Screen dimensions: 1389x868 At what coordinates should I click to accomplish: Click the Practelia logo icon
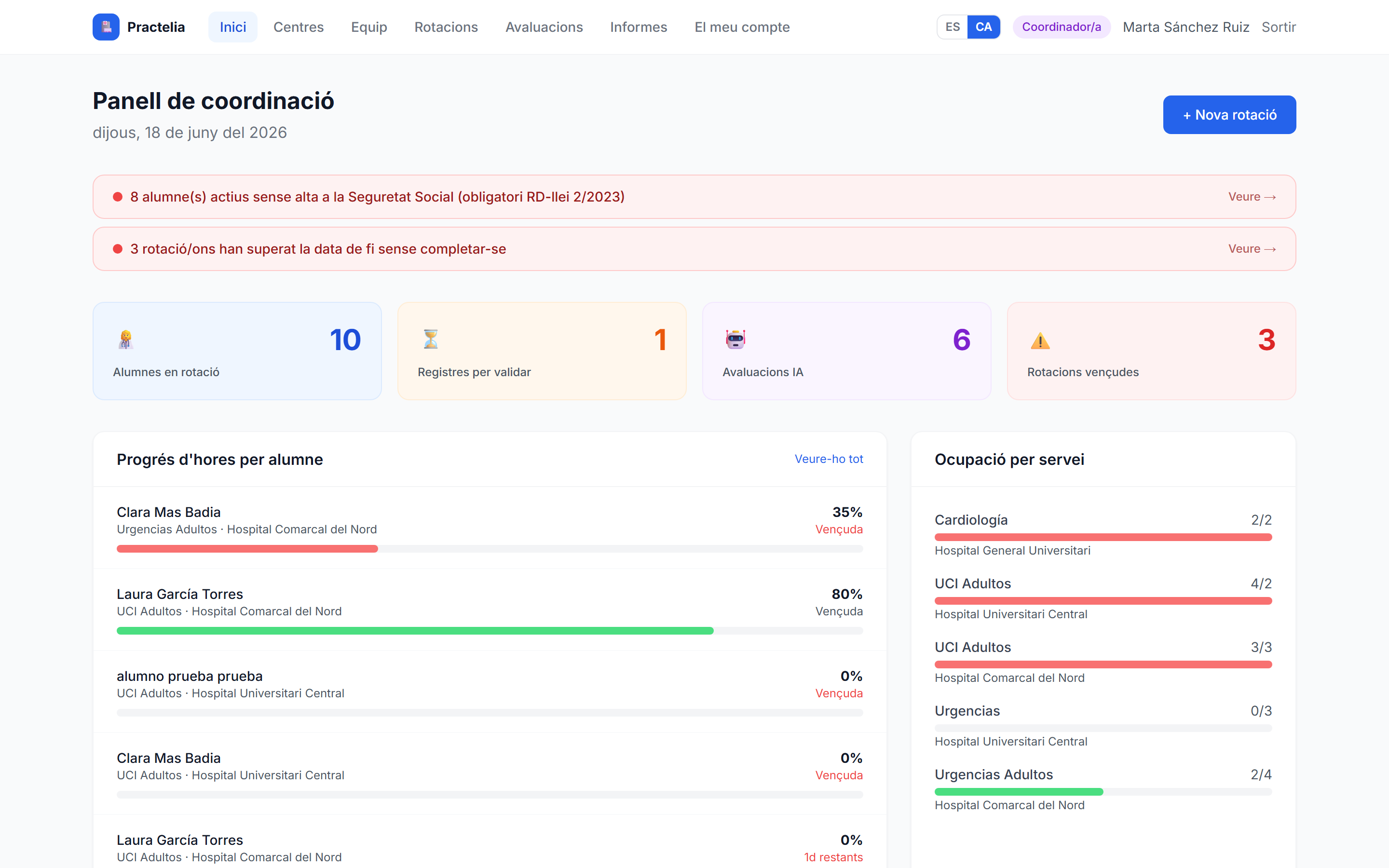point(106,27)
